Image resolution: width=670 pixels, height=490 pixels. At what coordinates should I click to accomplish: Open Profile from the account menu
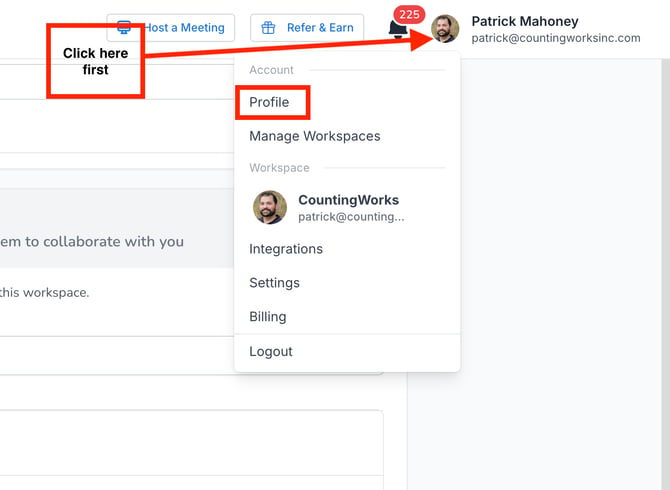coord(270,102)
